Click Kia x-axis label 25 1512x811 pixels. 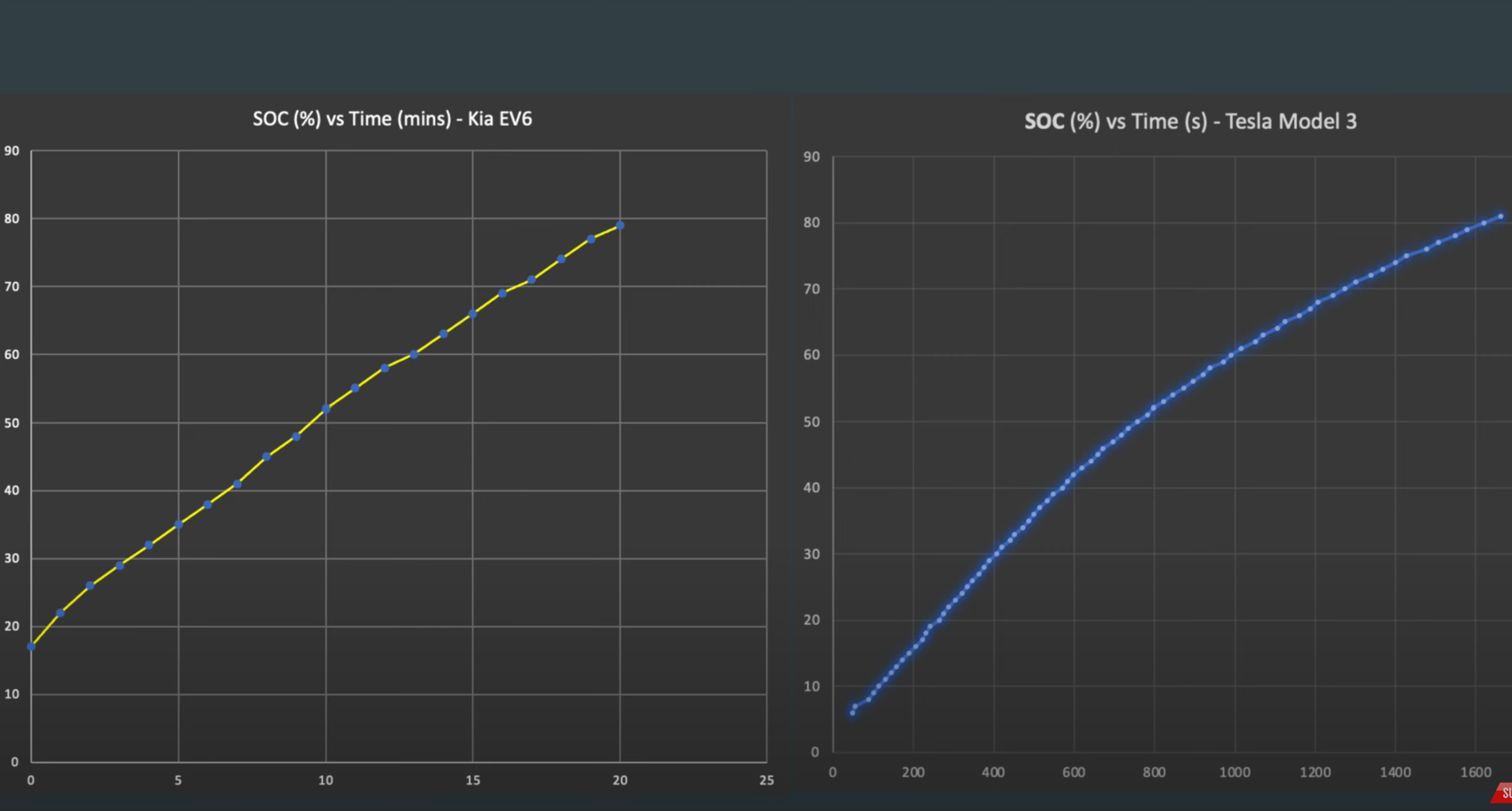(x=766, y=781)
